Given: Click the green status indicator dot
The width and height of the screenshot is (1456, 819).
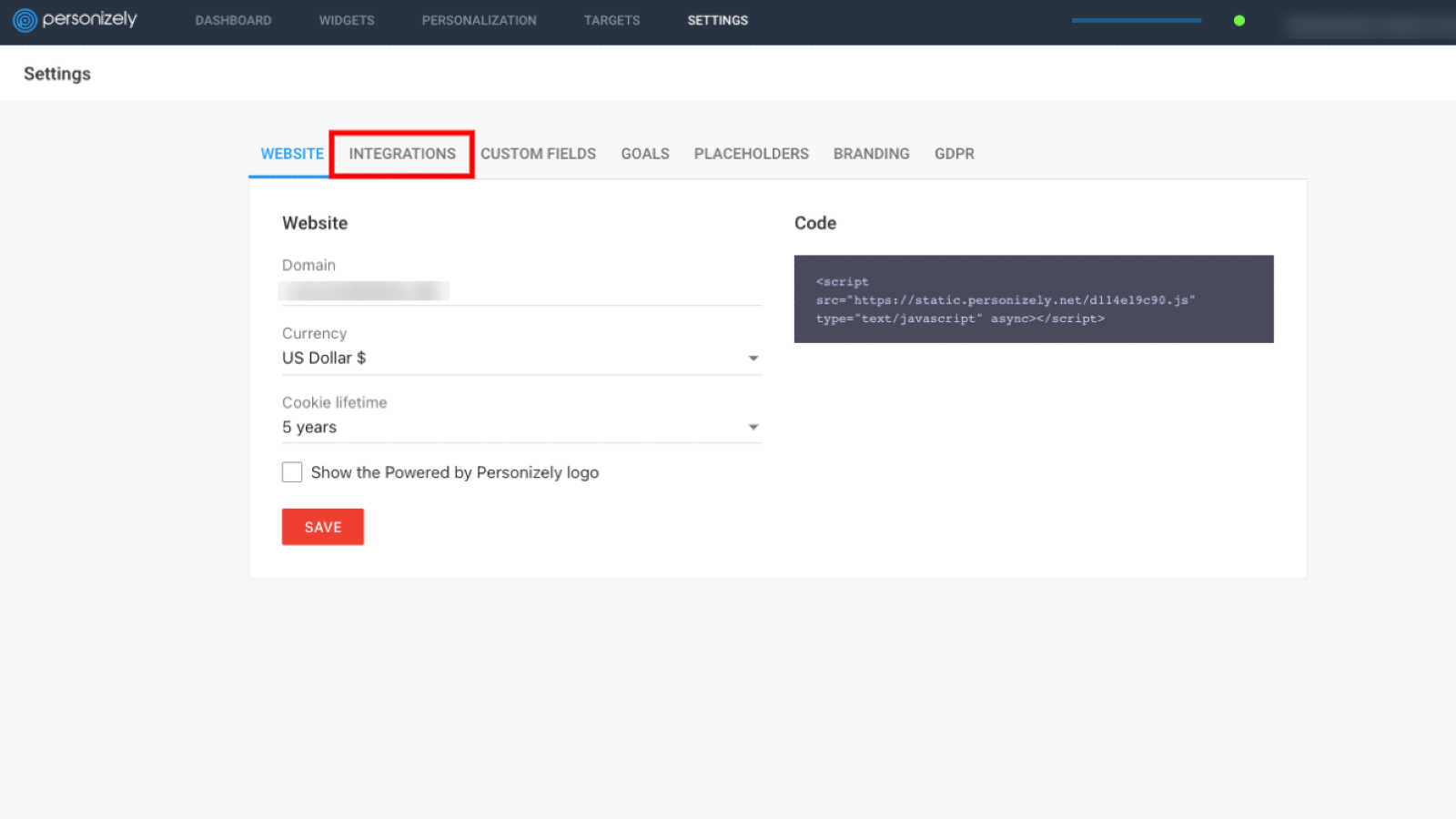Looking at the screenshot, I should (1239, 20).
